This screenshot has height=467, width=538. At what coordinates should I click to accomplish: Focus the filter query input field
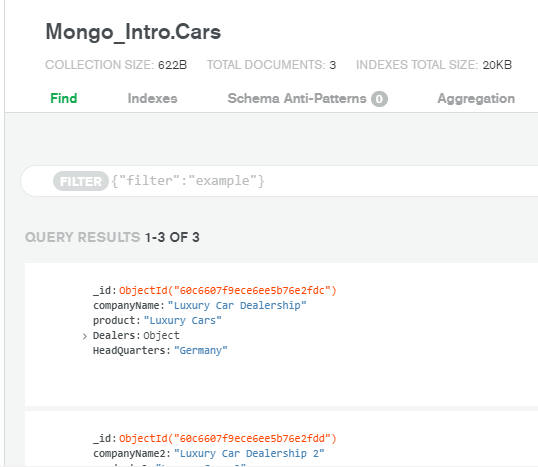pos(279,181)
